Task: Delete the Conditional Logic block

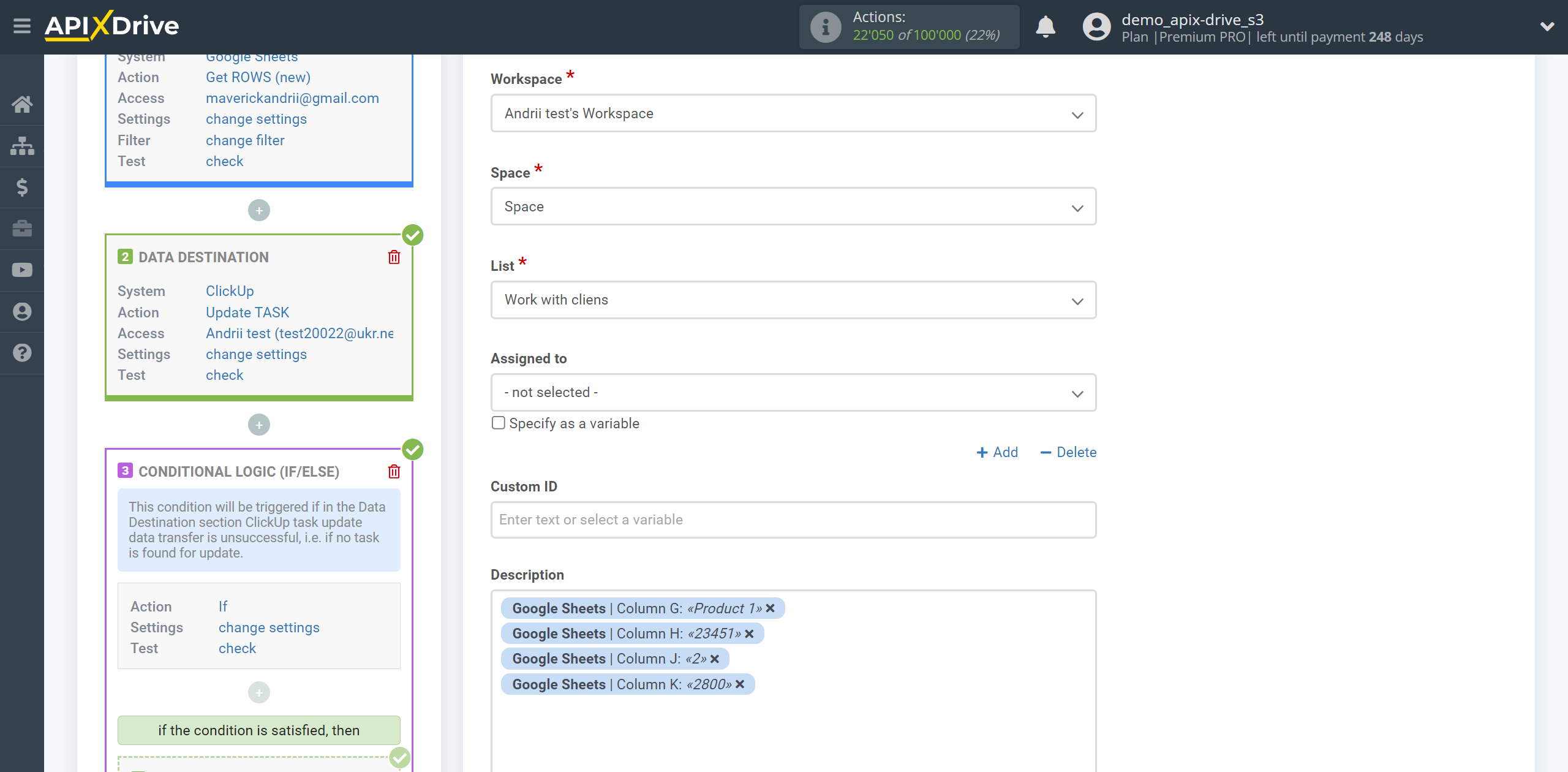Action: 394,472
